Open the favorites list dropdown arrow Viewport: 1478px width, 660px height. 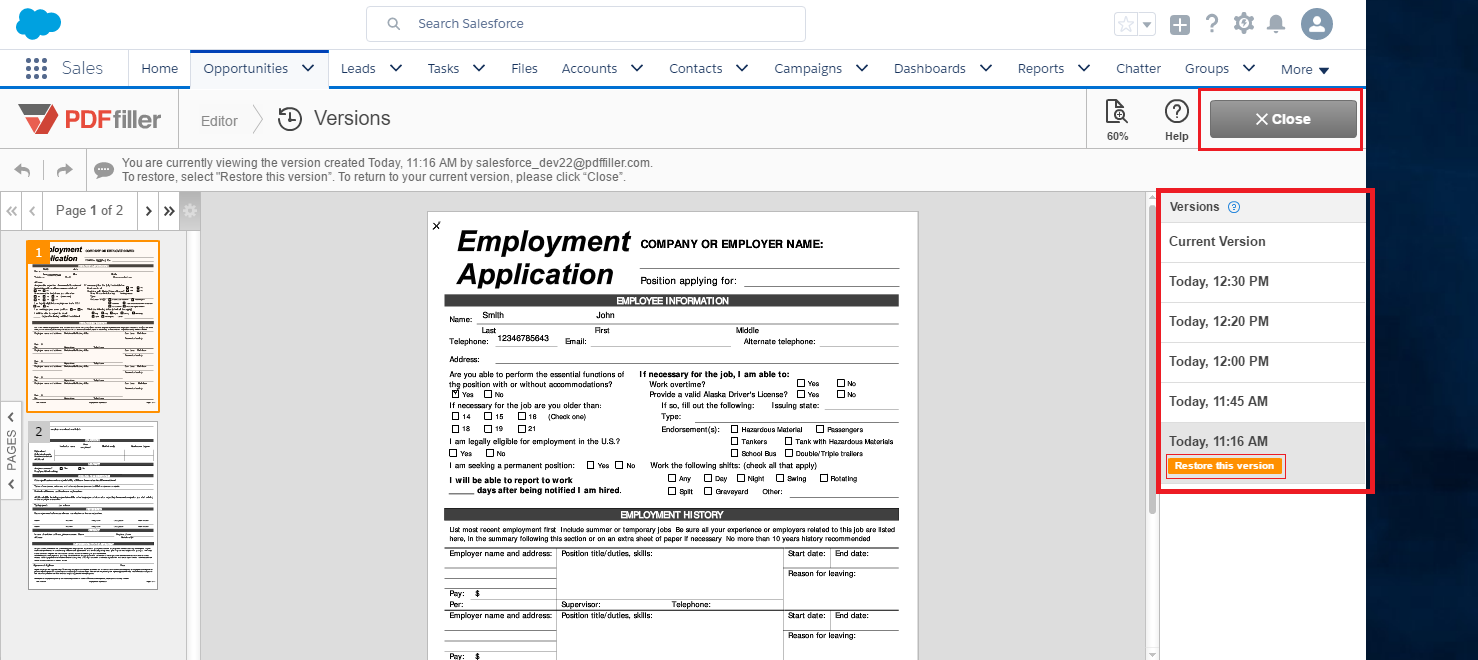tap(1147, 24)
